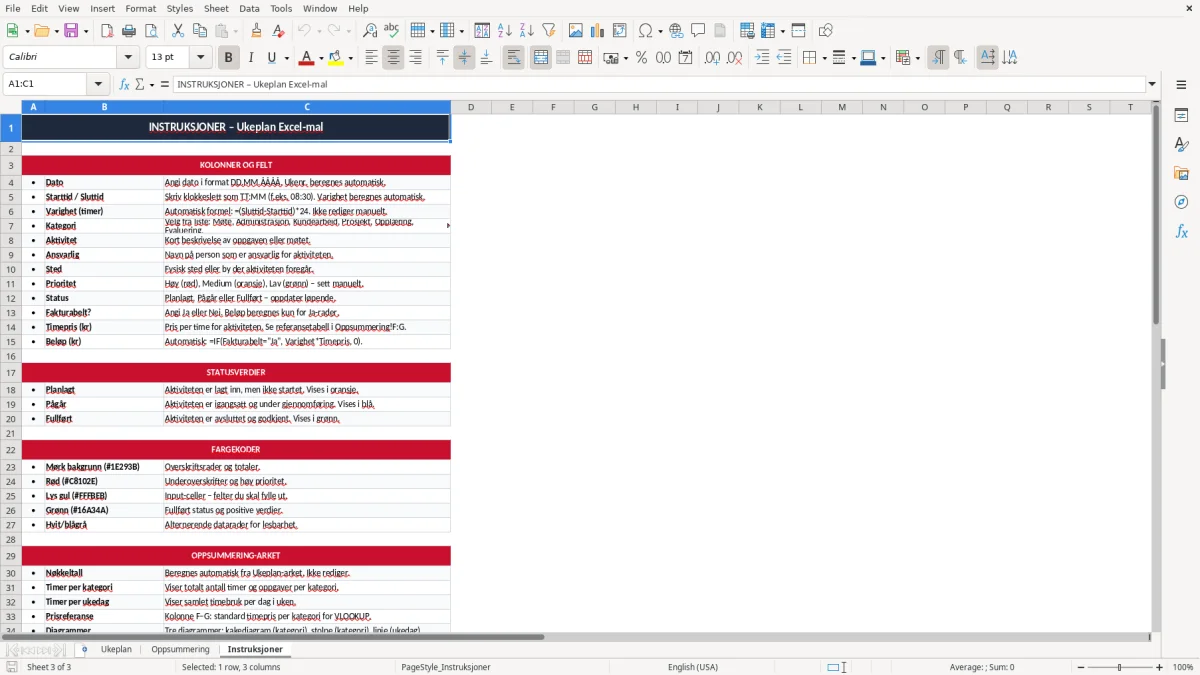Viewport: 1200px width, 675px height.
Task: Open the Data menu
Action: tap(249, 8)
